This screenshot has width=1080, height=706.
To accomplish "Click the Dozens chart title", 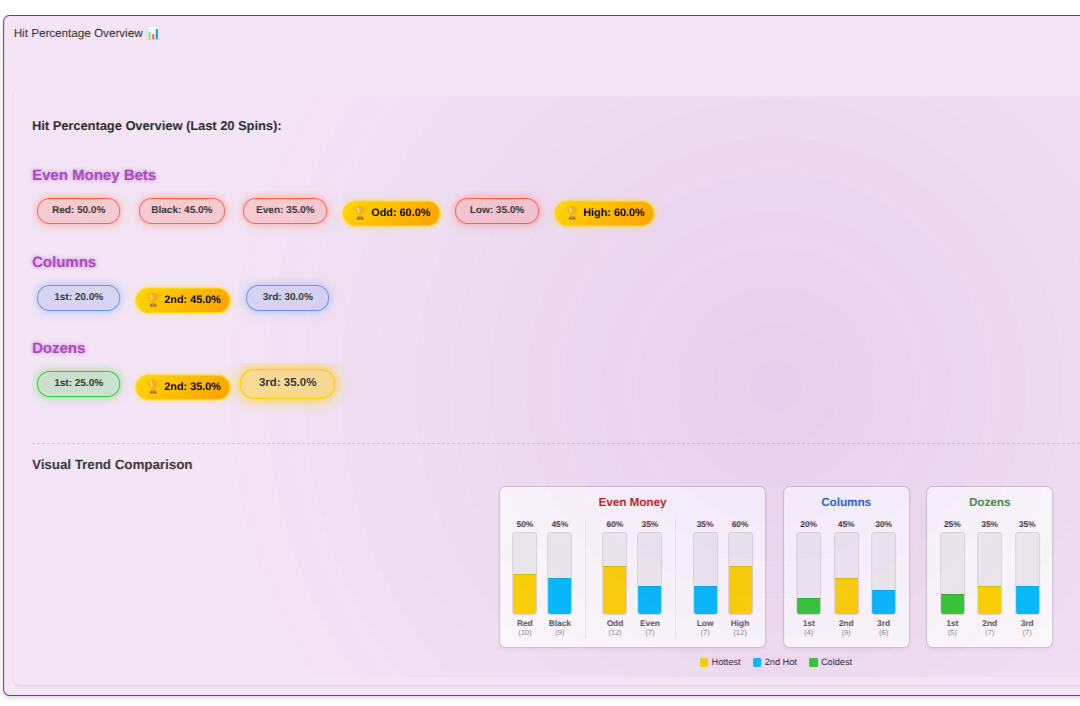I will point(989,502).
